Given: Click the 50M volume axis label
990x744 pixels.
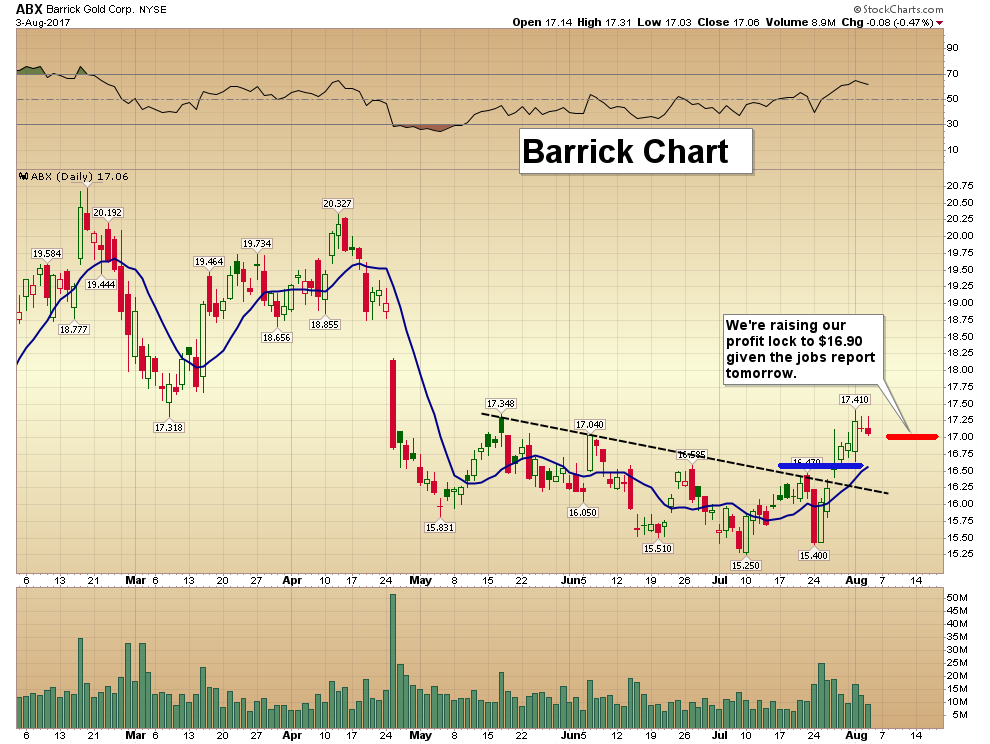Looking at the screenshot, I should click(957, 597).
